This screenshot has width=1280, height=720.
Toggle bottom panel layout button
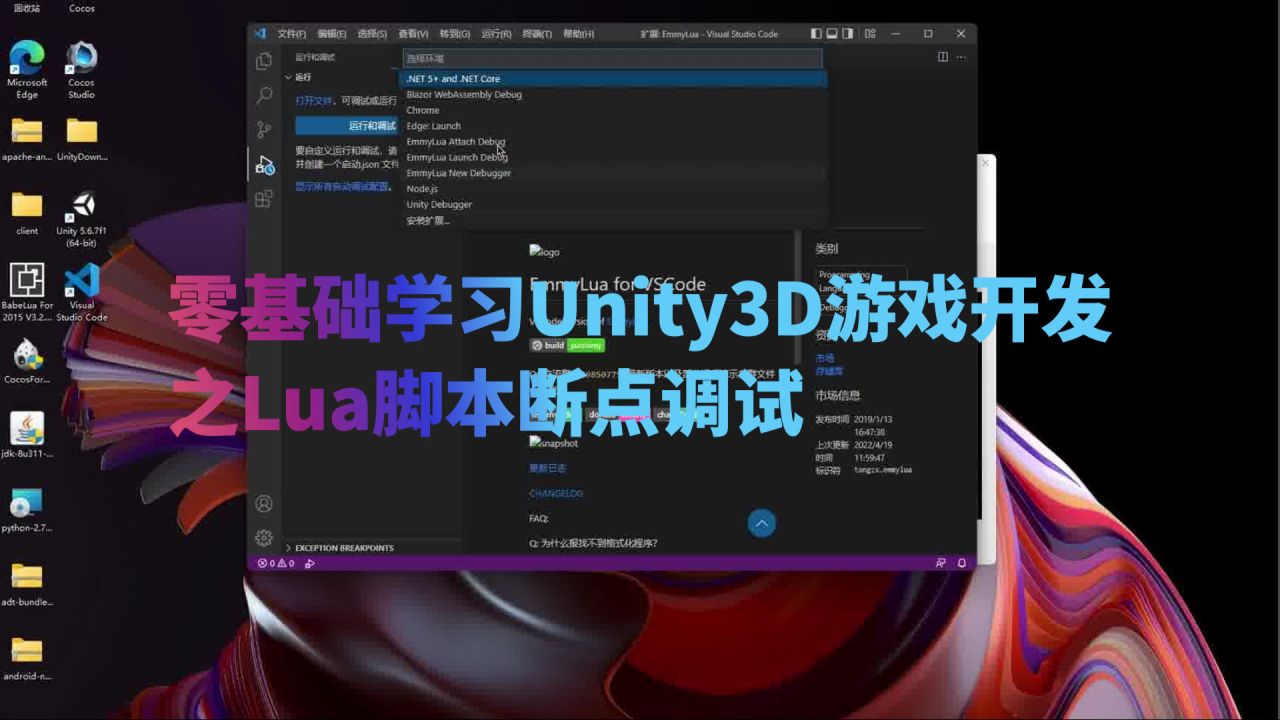point(832,33)
